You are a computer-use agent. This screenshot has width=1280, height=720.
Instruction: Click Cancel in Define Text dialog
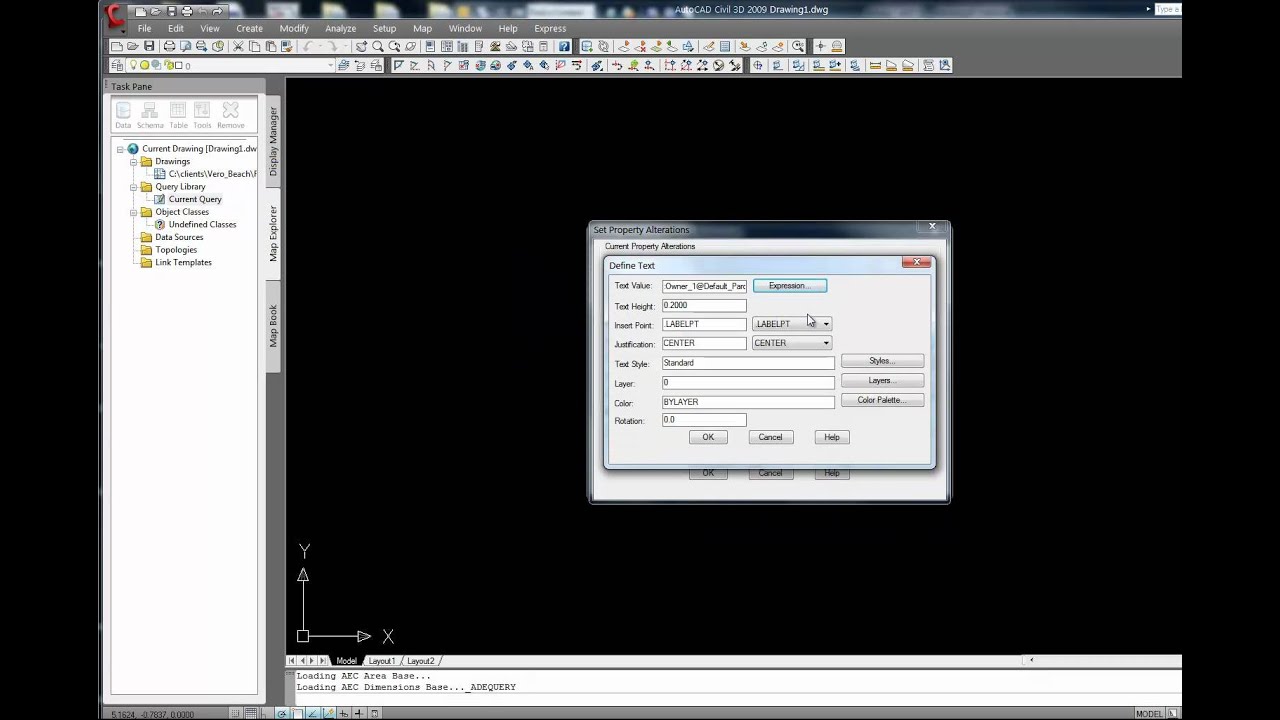770,437
